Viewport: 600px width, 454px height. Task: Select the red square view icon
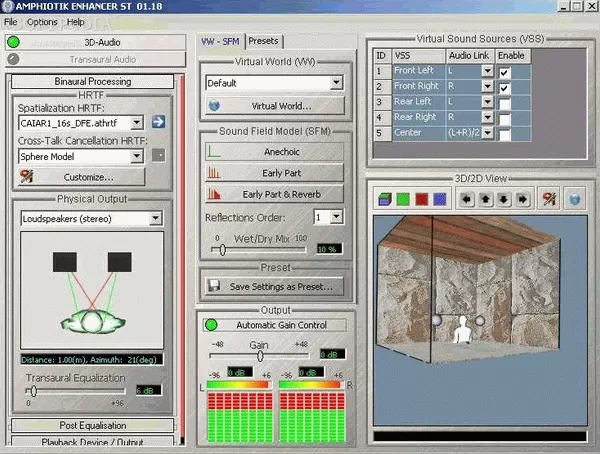point(422,199)
